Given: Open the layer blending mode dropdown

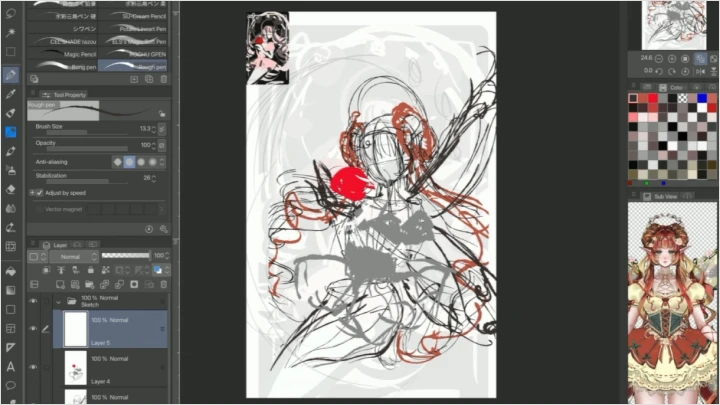Looking at the screenshot, I should pos(70,257).
